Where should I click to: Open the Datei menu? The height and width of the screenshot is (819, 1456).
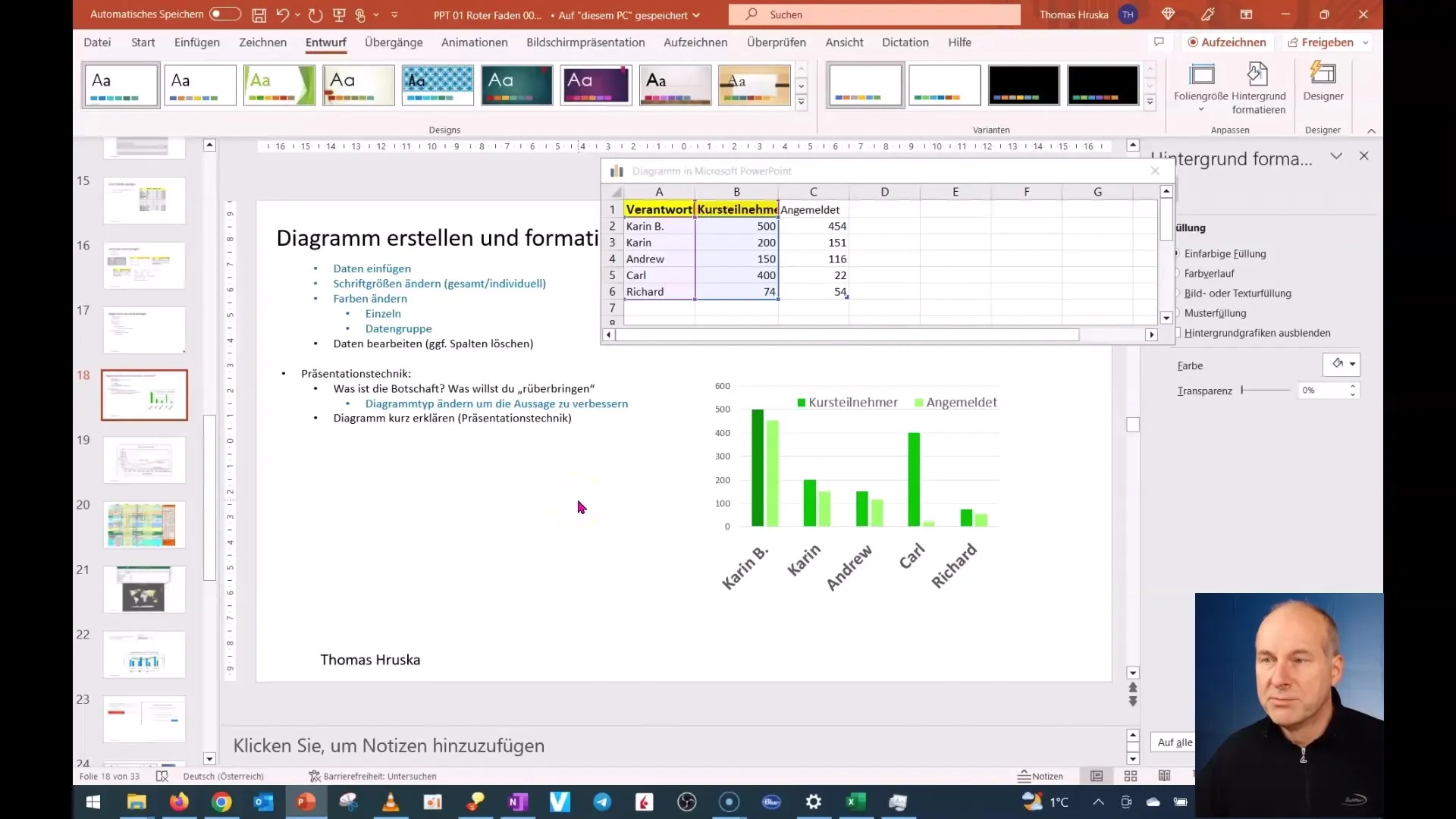pos(97,42)
